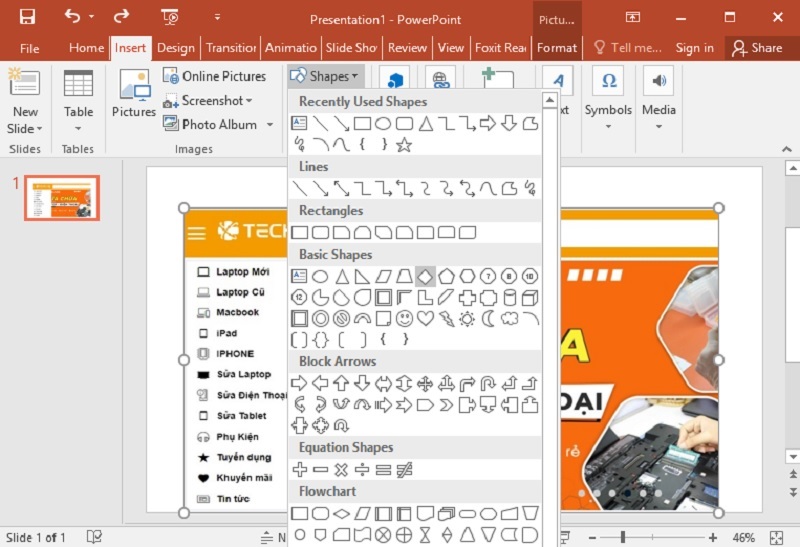Select the quad arrow block arrow shape
The width and height of the screenshot is (800, 547).
(425, 383)
